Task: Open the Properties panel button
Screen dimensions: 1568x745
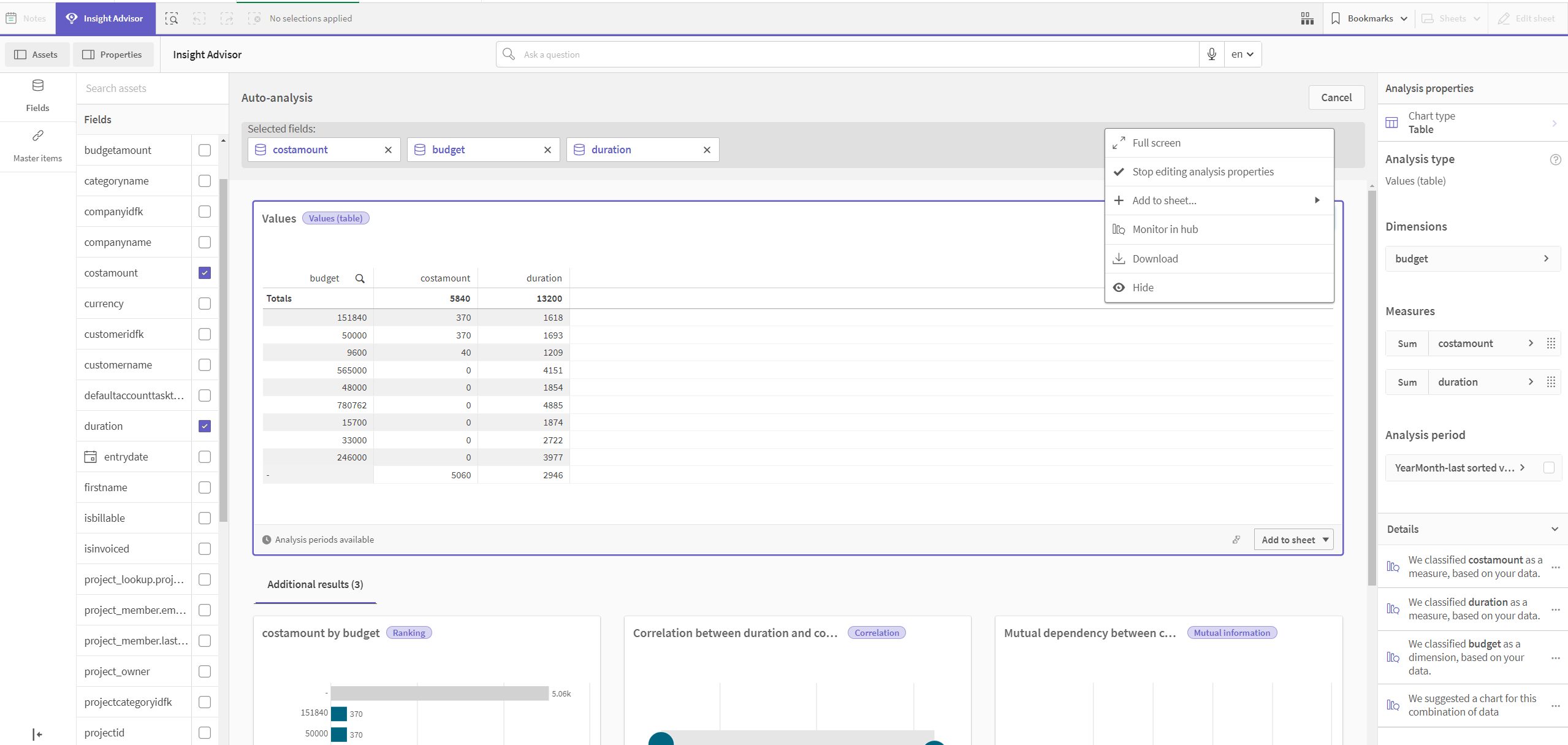Action: (x=112, y=55)
